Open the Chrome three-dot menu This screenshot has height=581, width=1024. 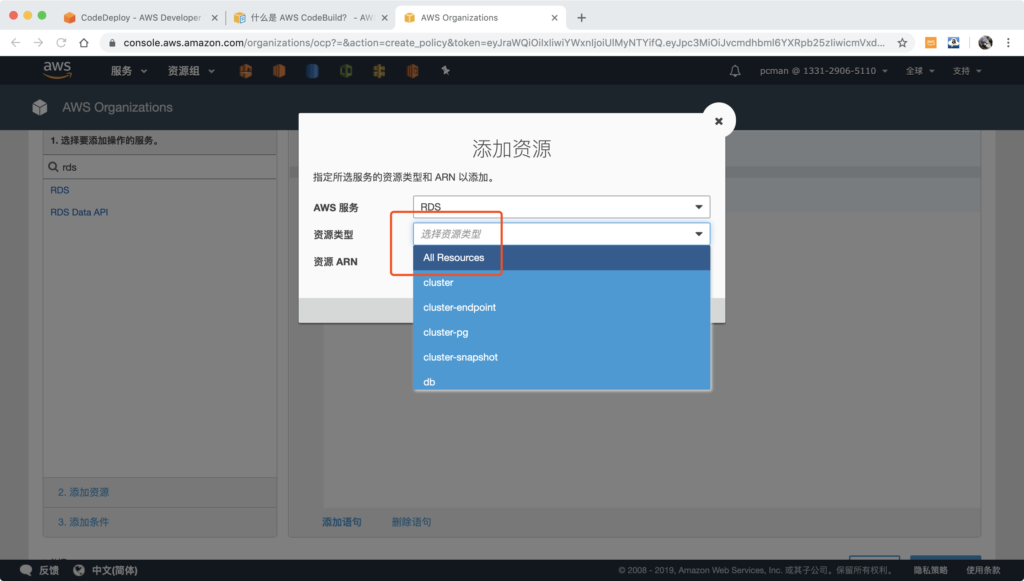(x=1008, y=42)
